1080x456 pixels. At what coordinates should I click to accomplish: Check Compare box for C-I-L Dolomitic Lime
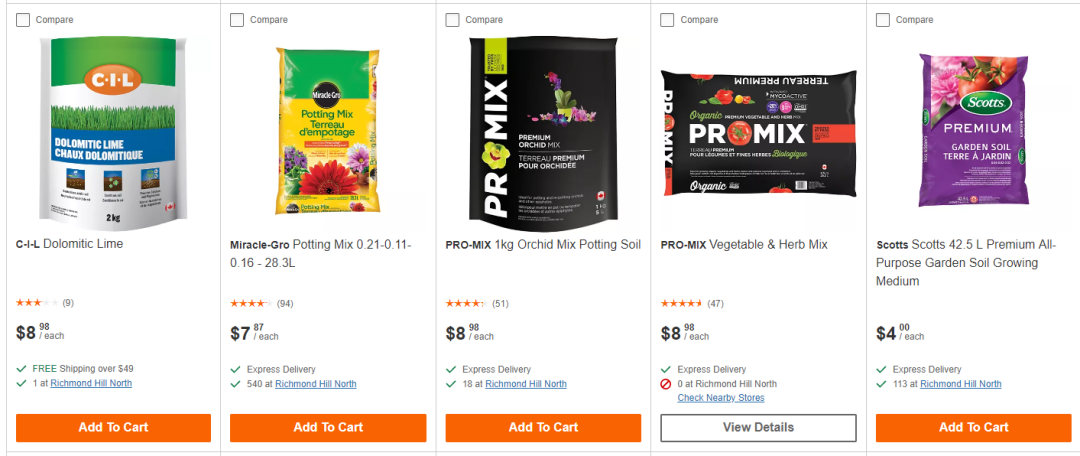click(x=23, y=20)
